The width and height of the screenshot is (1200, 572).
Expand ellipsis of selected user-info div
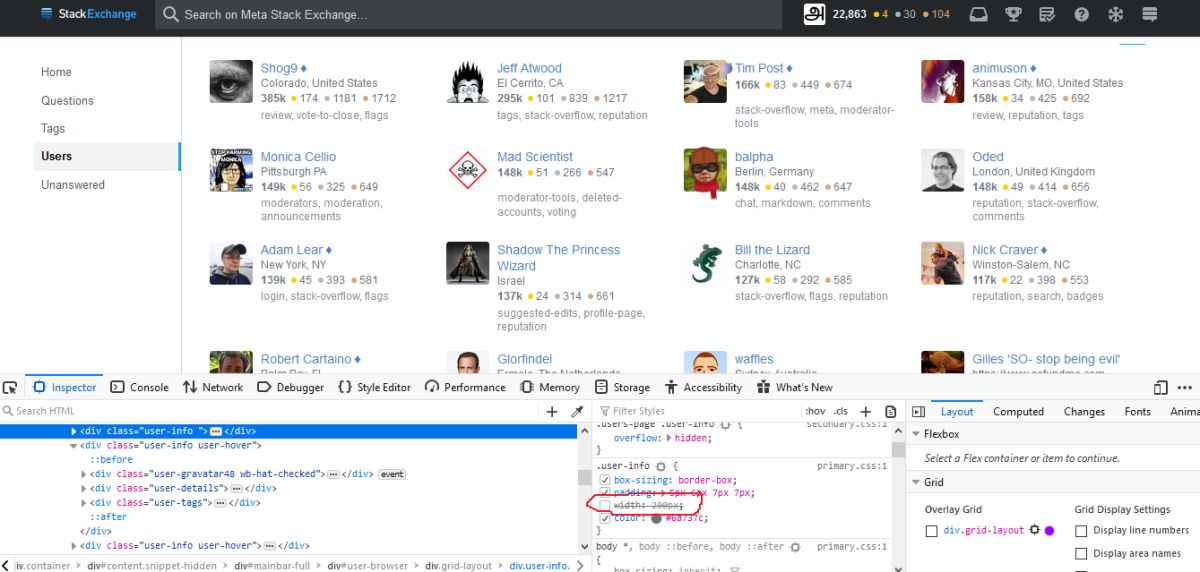[215, 431]
